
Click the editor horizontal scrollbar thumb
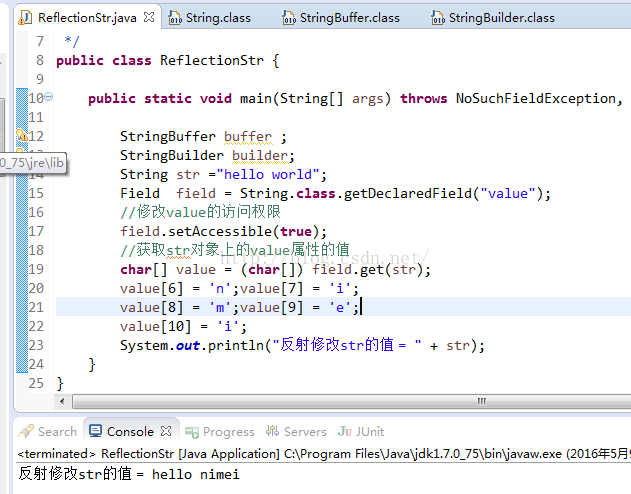tap(354, 401)
